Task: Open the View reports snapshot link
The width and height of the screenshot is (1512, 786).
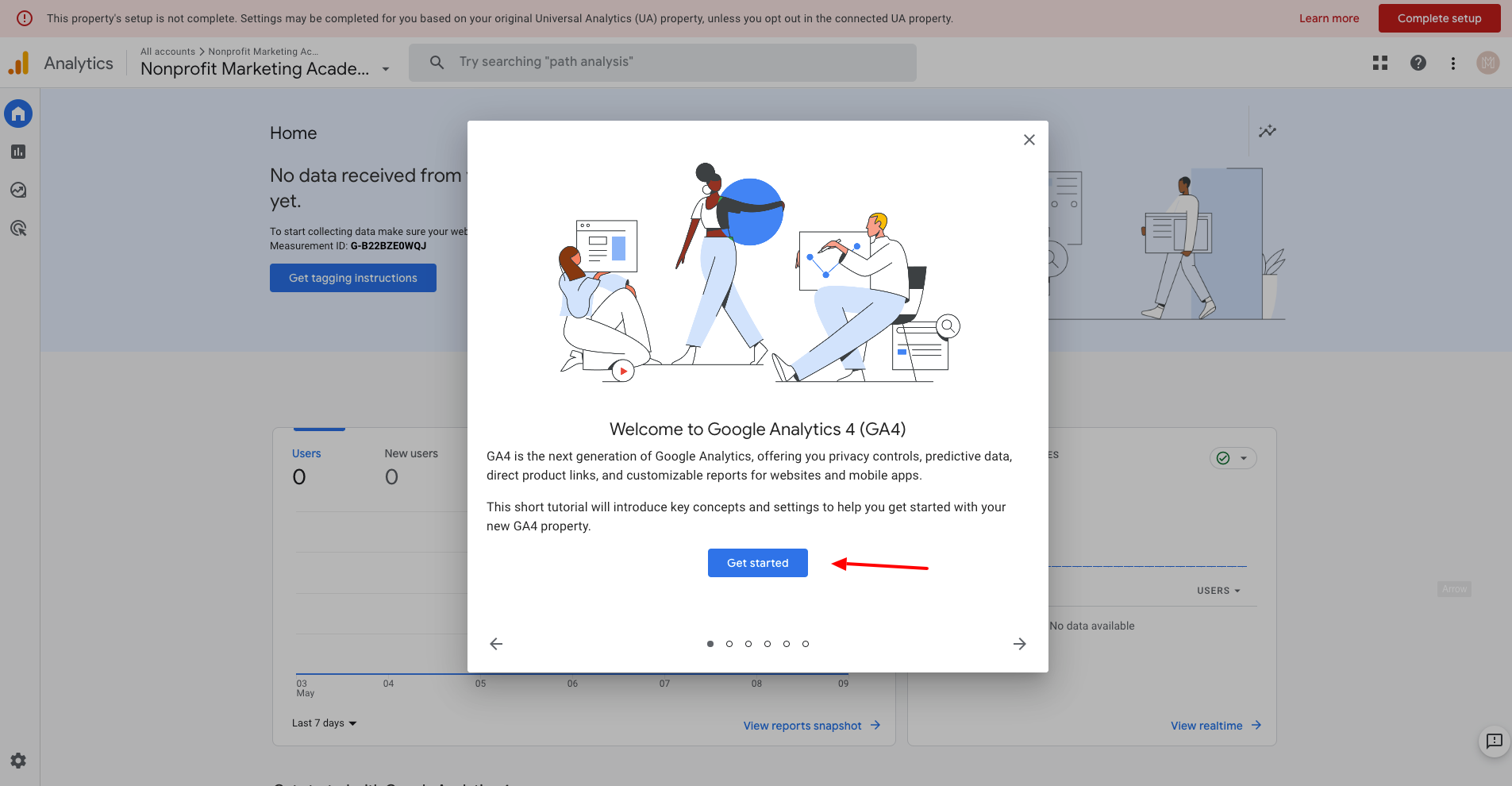Action: coord(812,726)
